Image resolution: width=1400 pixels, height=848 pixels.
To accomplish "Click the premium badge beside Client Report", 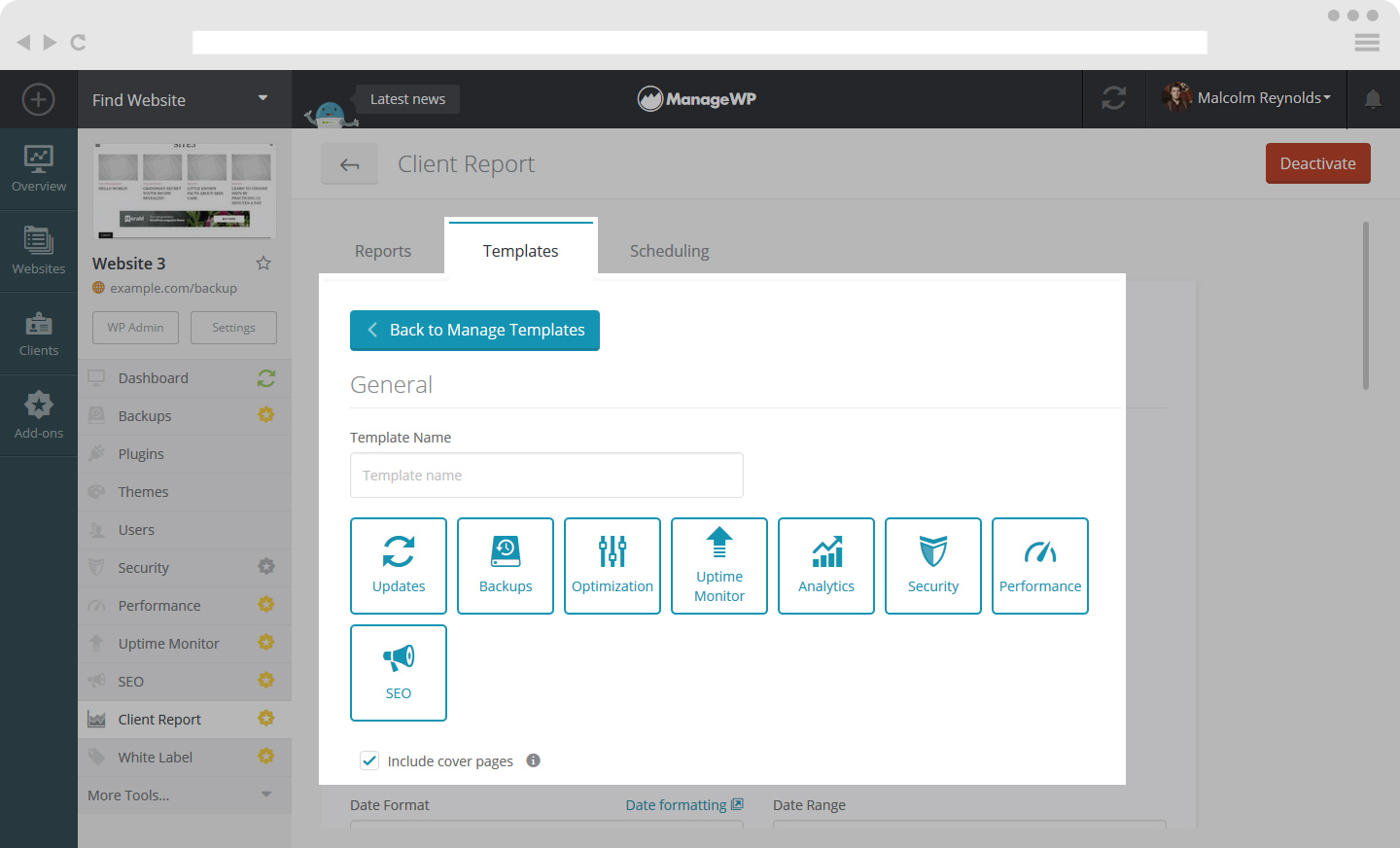I will (x=266, y=719).
